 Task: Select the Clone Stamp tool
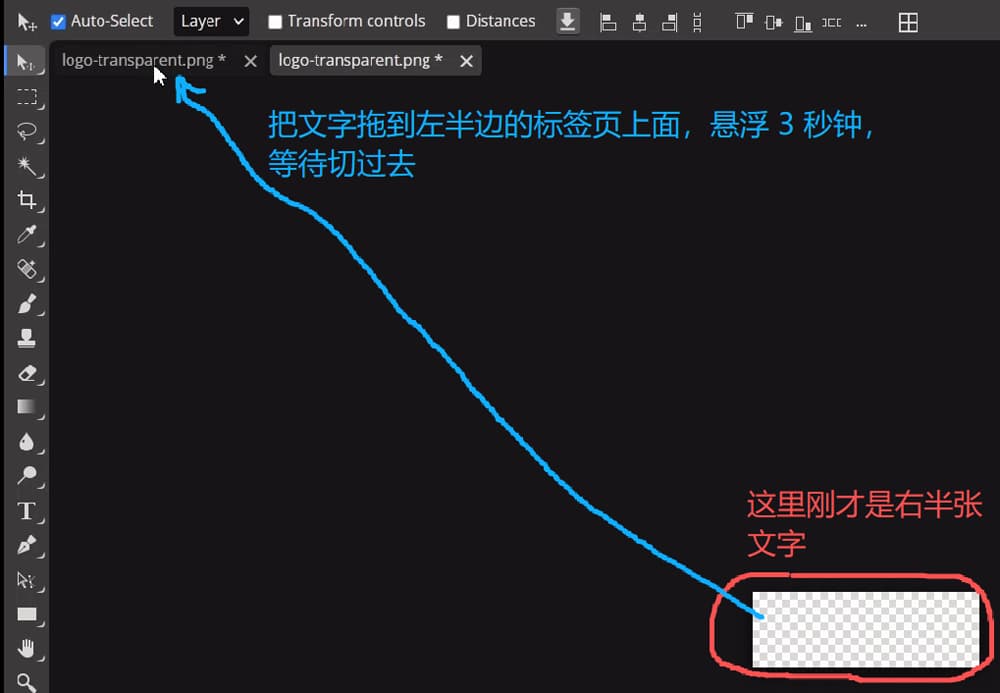[26, 338]
